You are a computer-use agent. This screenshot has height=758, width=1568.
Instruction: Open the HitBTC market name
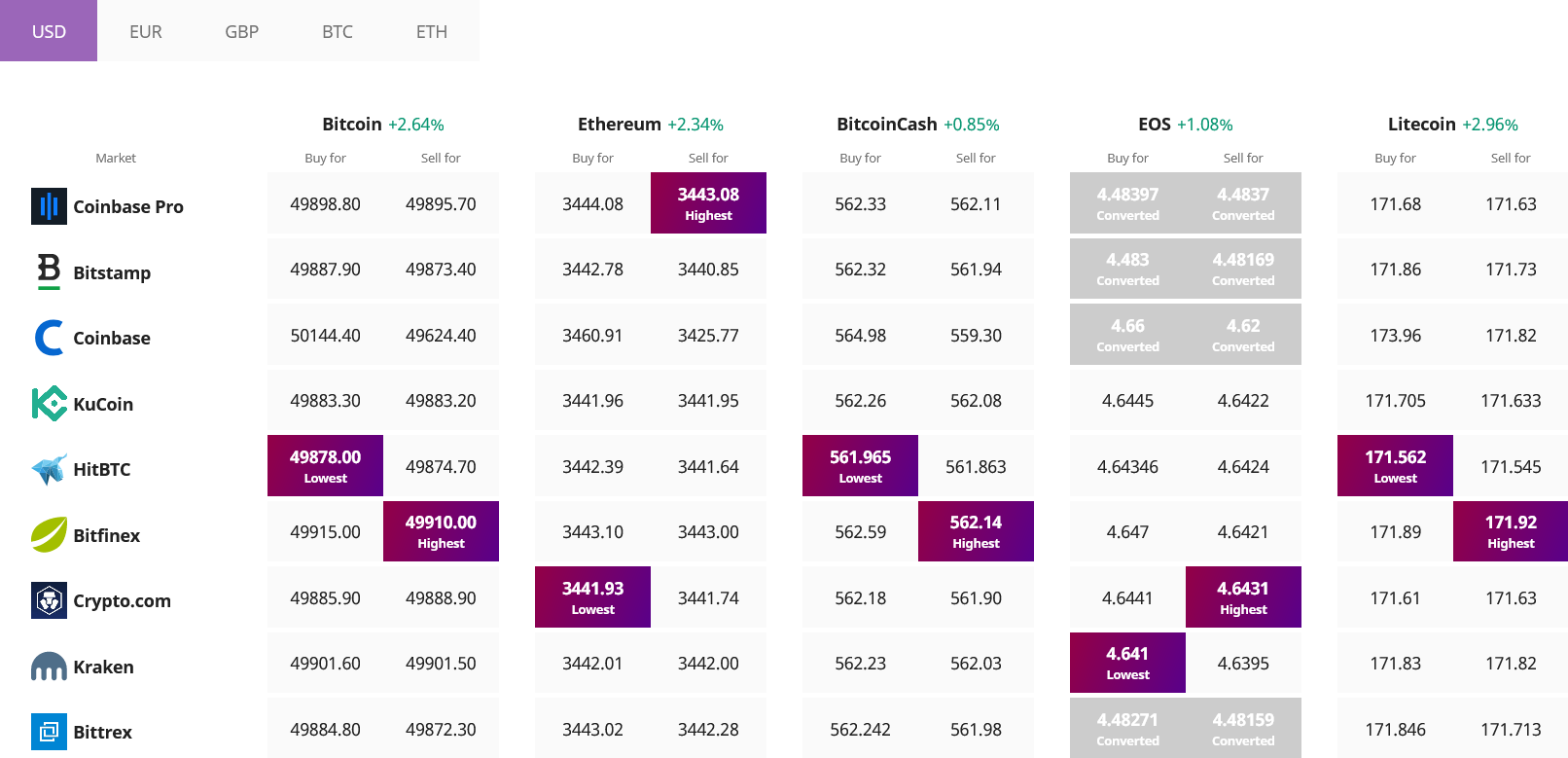pyautogui.click(x=102, y=469)
